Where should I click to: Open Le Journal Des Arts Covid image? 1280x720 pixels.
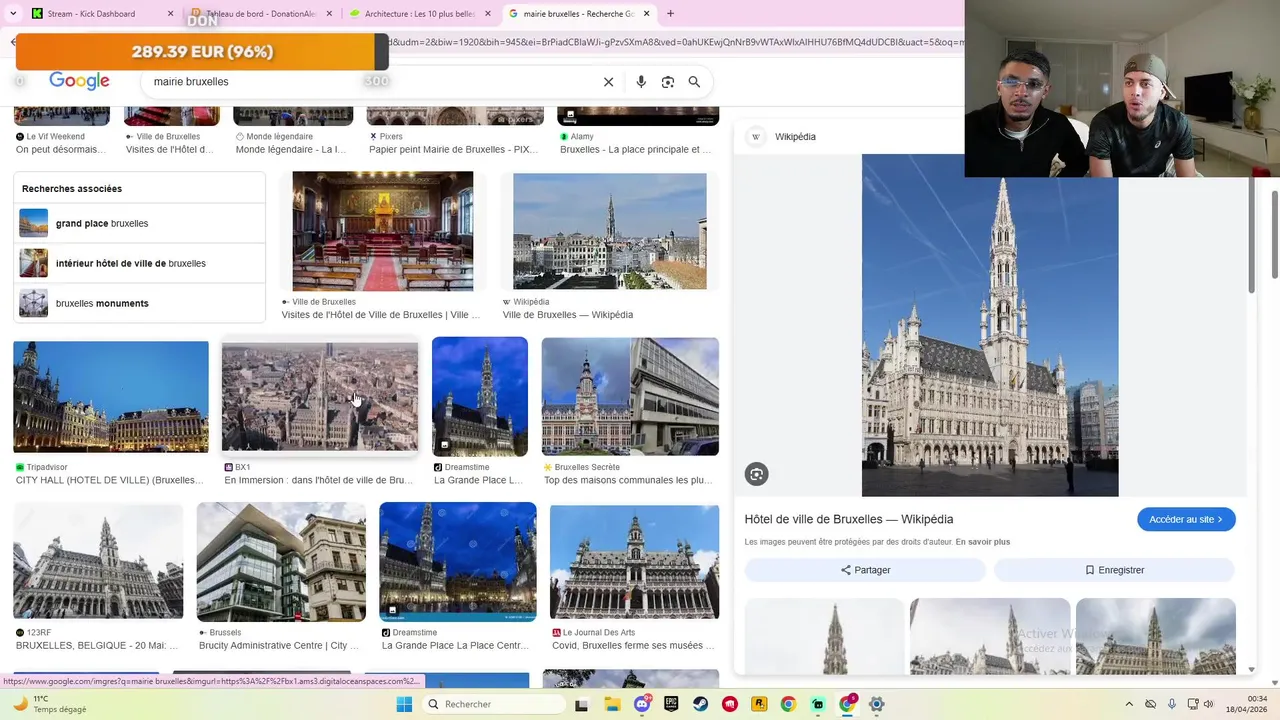(634, 562)
